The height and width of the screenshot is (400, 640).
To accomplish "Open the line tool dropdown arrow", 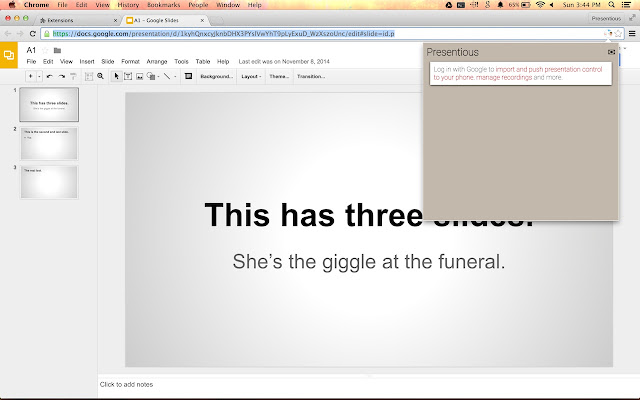I will click(176, 76).
